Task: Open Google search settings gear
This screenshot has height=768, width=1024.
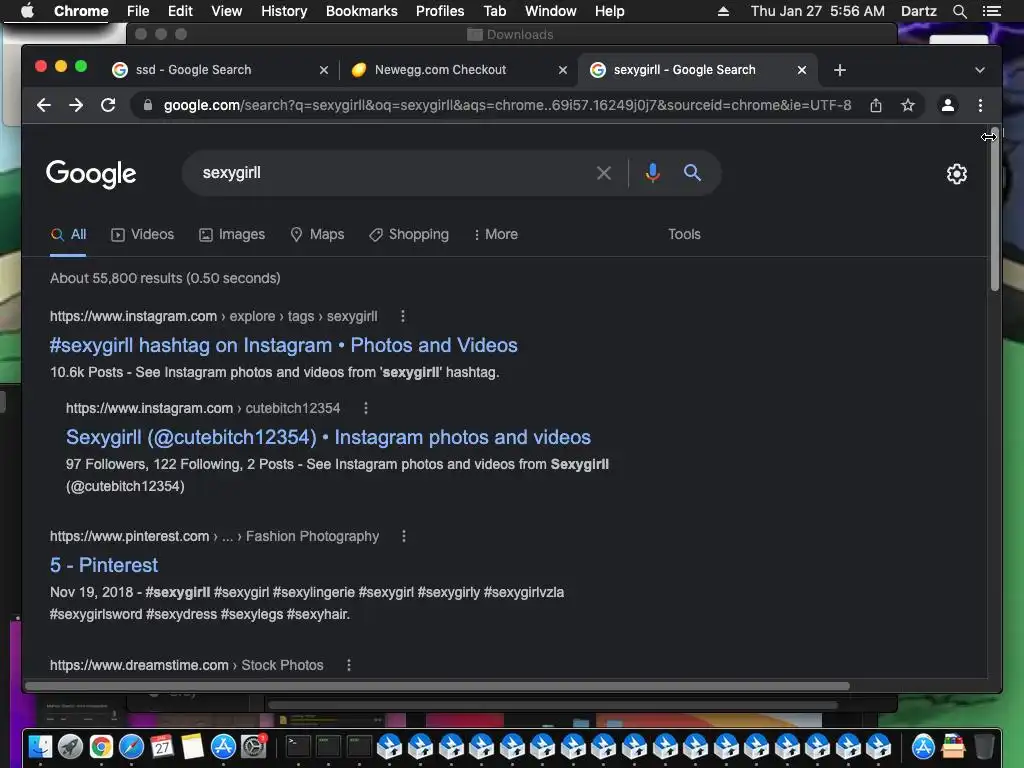Action: 957,174
